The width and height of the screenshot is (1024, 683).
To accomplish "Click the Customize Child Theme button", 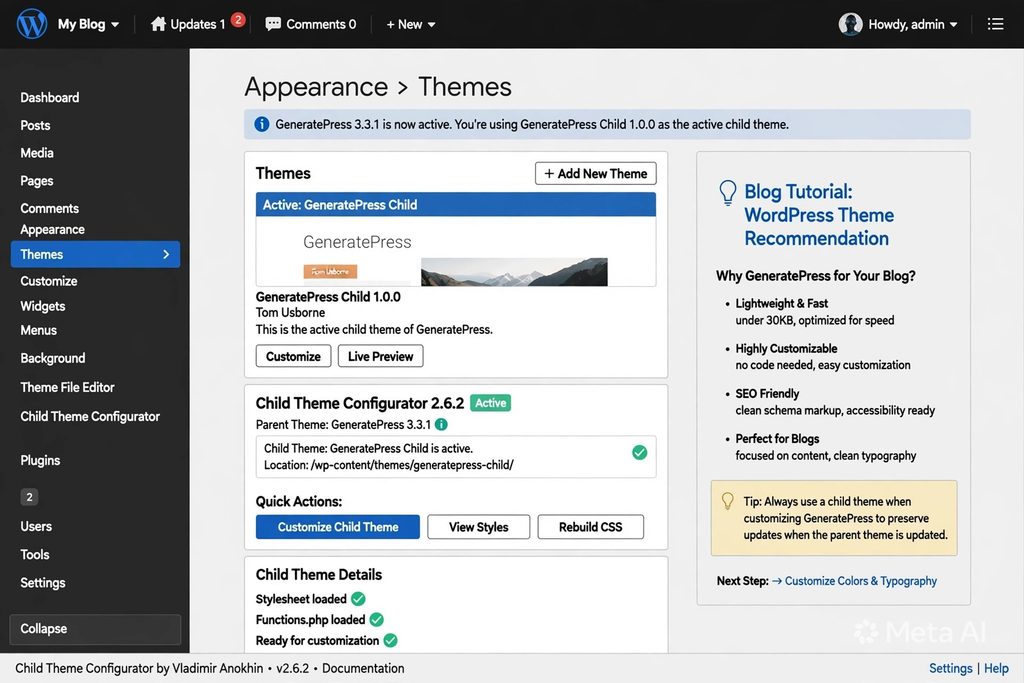I will coord(338,527).
